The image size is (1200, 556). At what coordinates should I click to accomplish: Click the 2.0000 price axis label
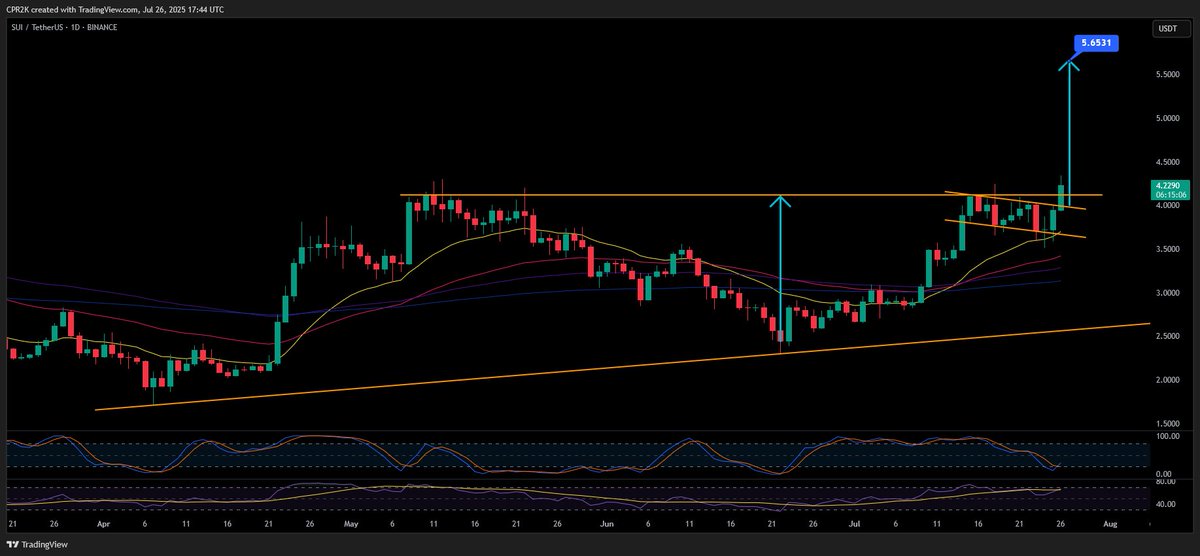coord(1167,380)
